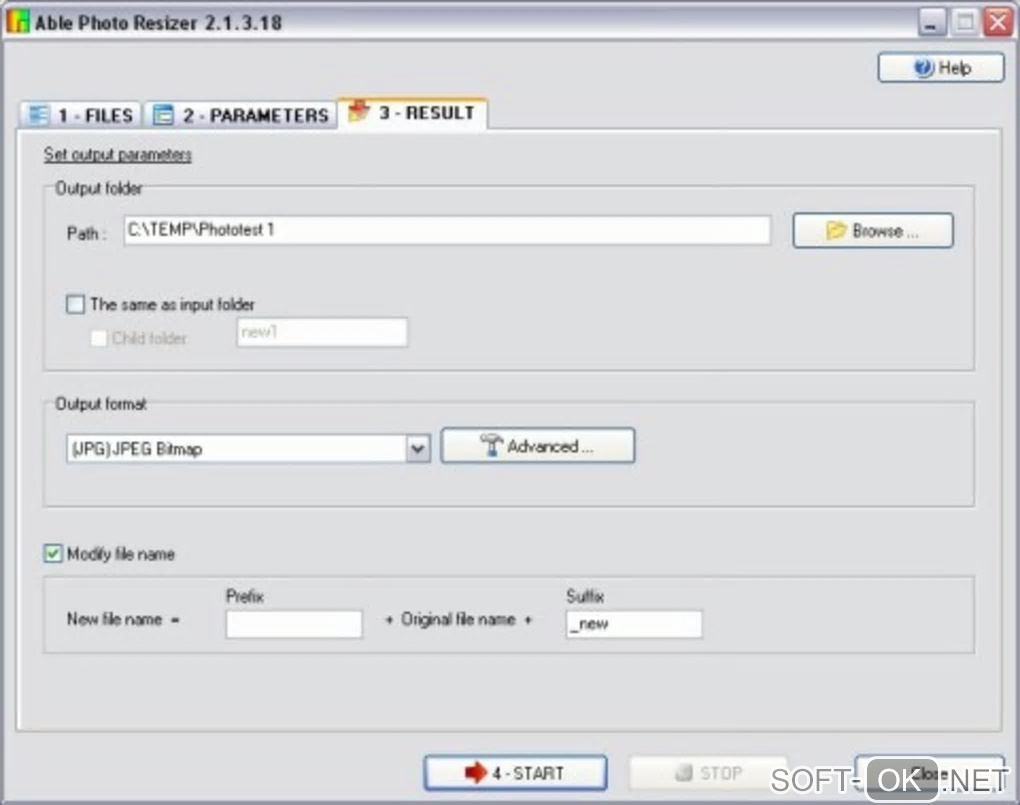This screenshot has width=1020, height=805.
Task: Start processing with 4 - START button
Action: (515, 773)
